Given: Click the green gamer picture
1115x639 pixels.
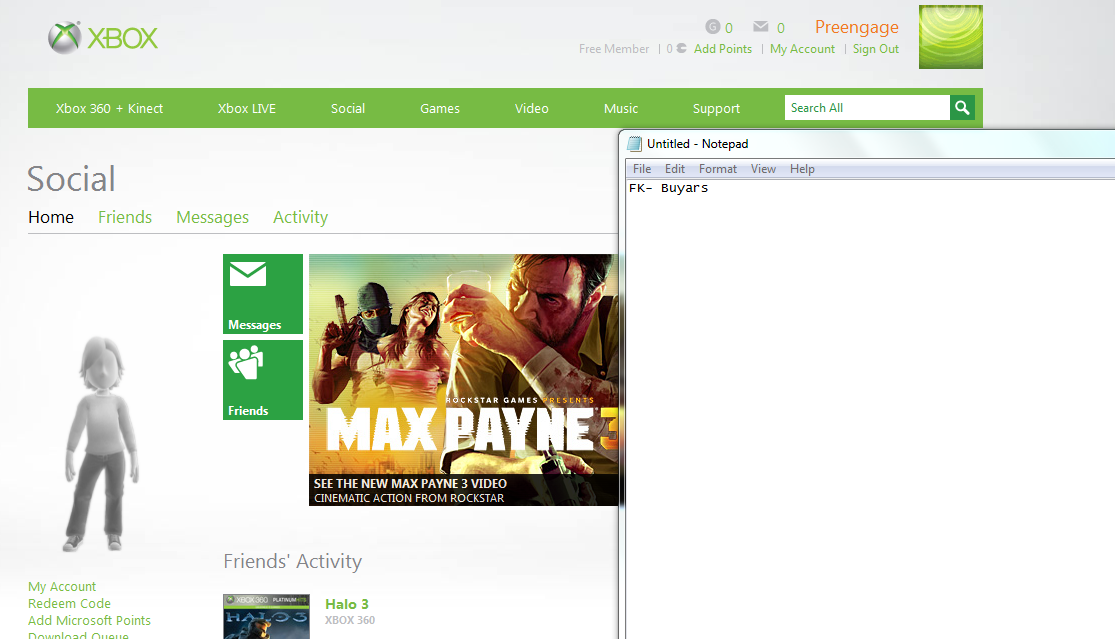Looking at the screenshot, I should [x=950, y=37].
